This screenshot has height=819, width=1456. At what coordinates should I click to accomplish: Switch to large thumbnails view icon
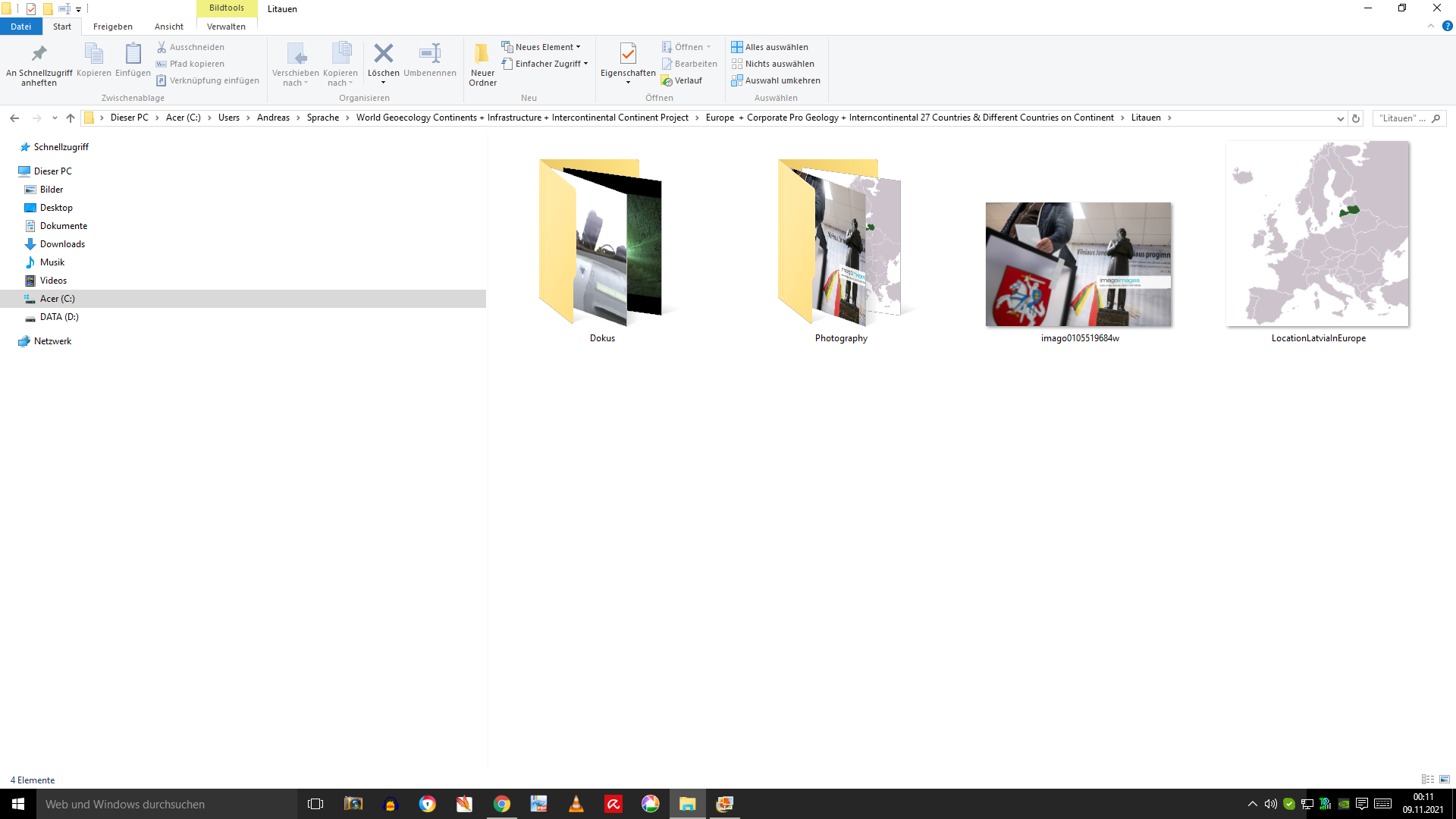(x=1445, y=780)
